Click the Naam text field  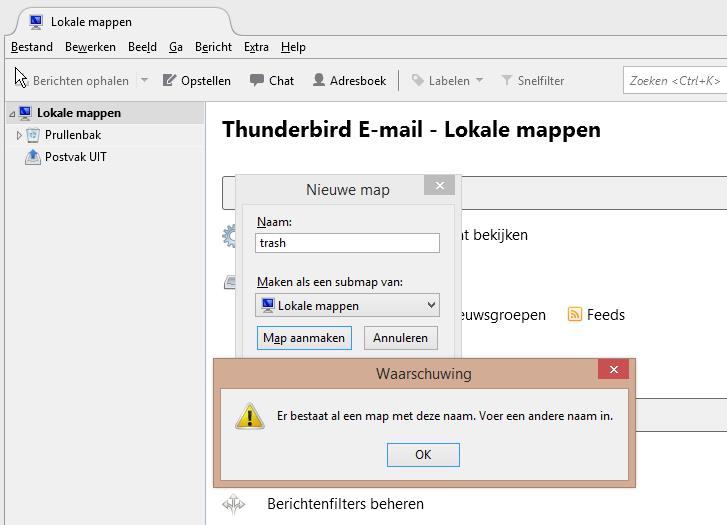347,243
